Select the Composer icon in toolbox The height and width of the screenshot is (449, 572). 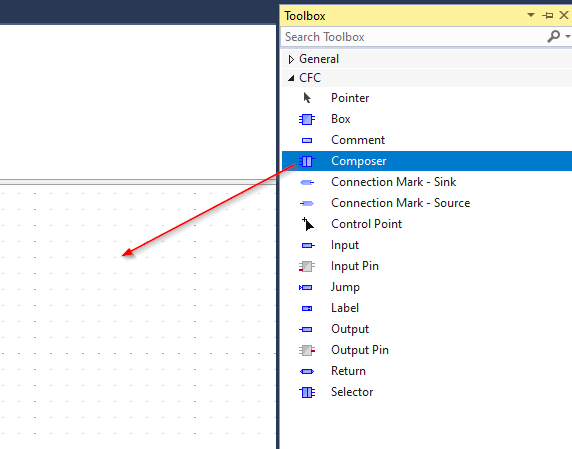(307, 161)
